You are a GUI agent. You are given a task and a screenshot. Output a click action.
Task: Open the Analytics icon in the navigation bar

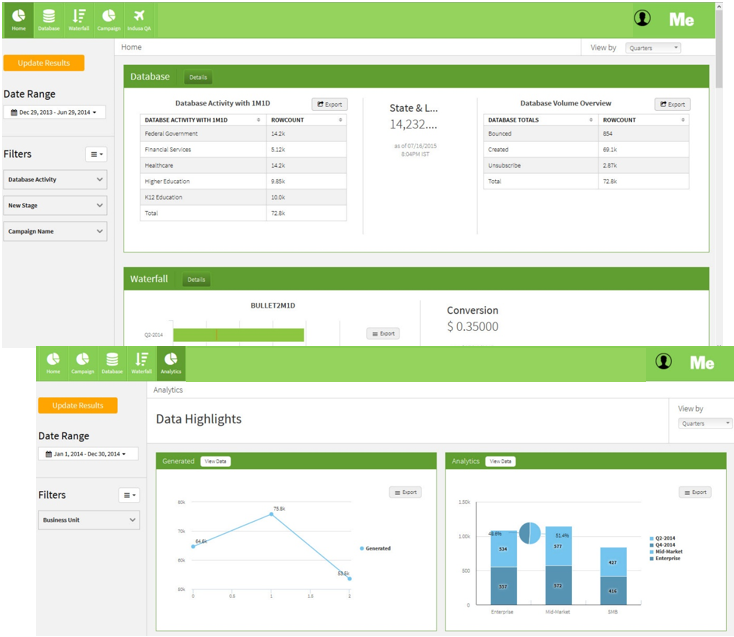171,362
